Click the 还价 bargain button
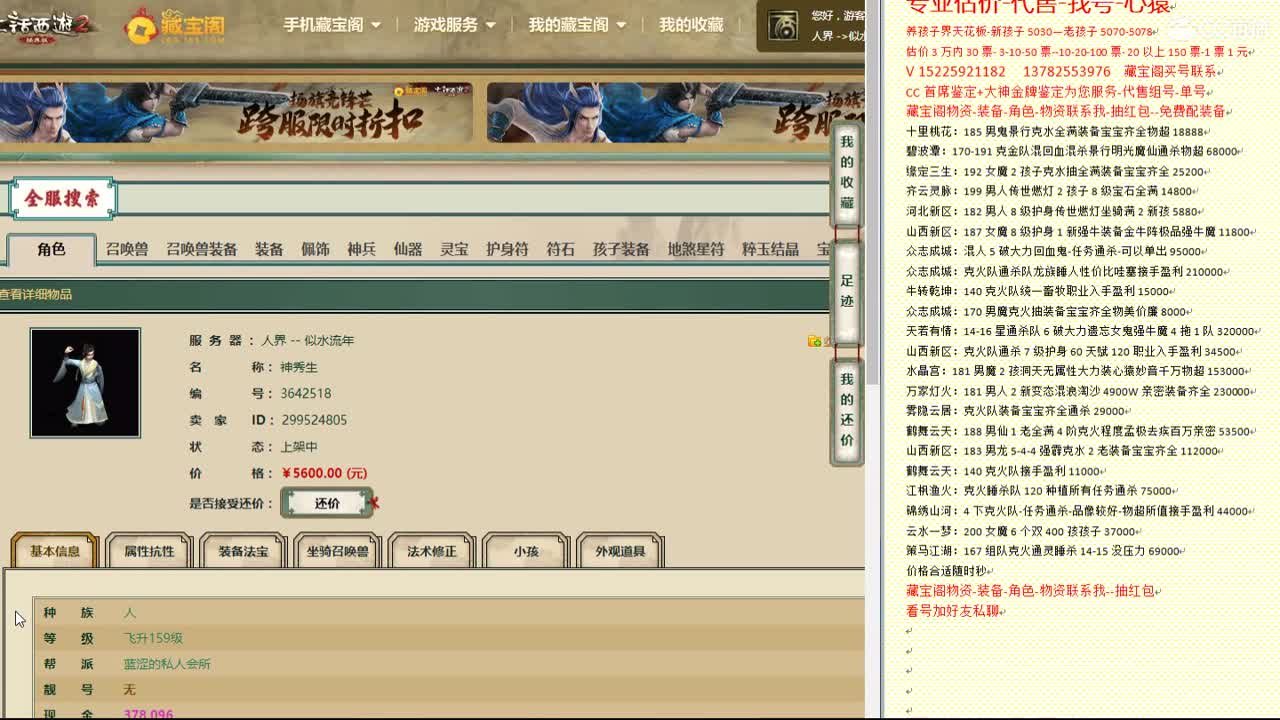 (x=327, y=503)
